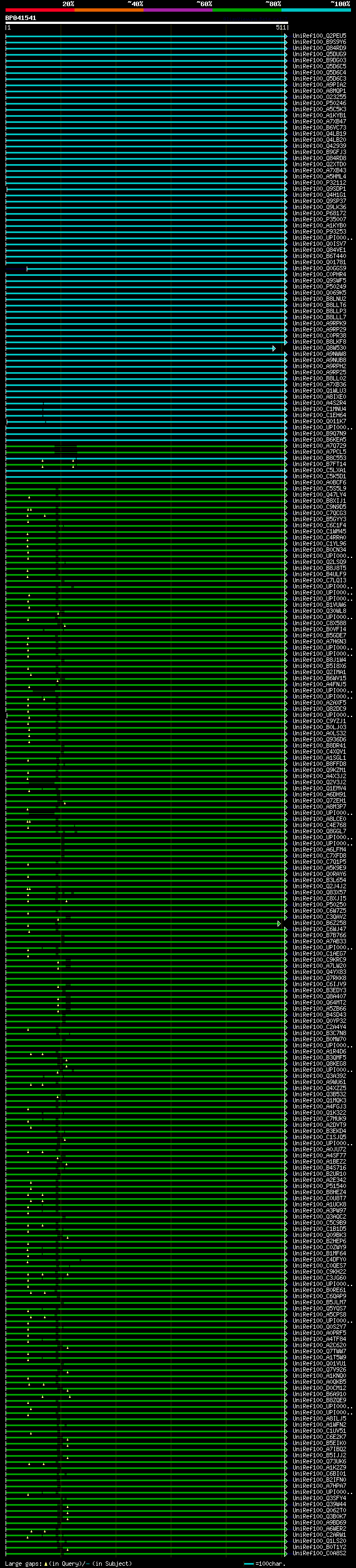The width and height of the screenshot is (356, 1568).
Task: Select the UniRef100_A7Q729 label
Action: coord(319,446)
